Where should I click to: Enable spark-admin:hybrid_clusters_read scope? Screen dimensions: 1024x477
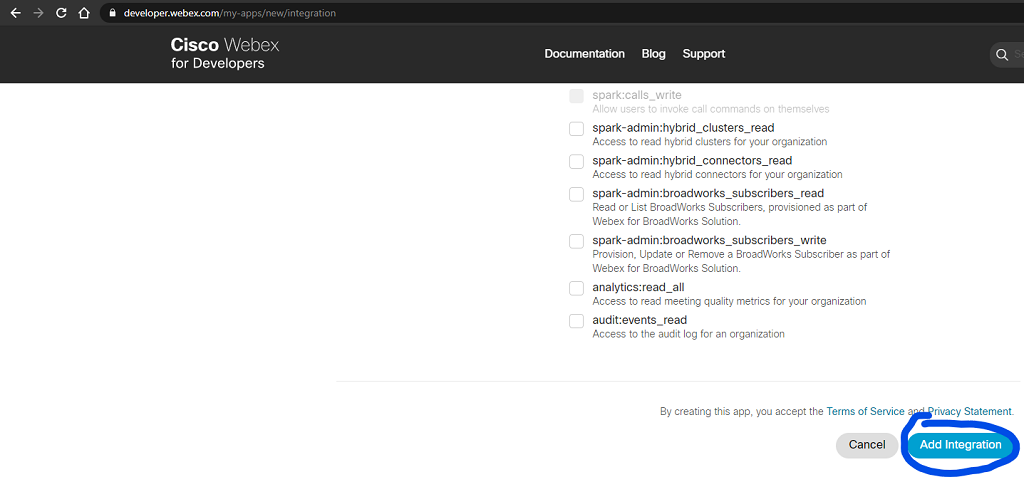pos(576,129)
